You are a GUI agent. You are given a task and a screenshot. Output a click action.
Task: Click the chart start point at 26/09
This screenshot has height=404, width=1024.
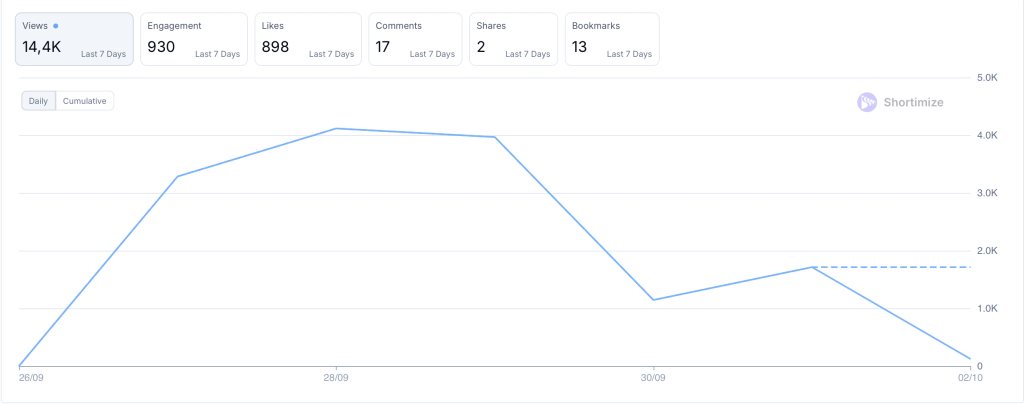pyautogui.click(x=20, y=365)
